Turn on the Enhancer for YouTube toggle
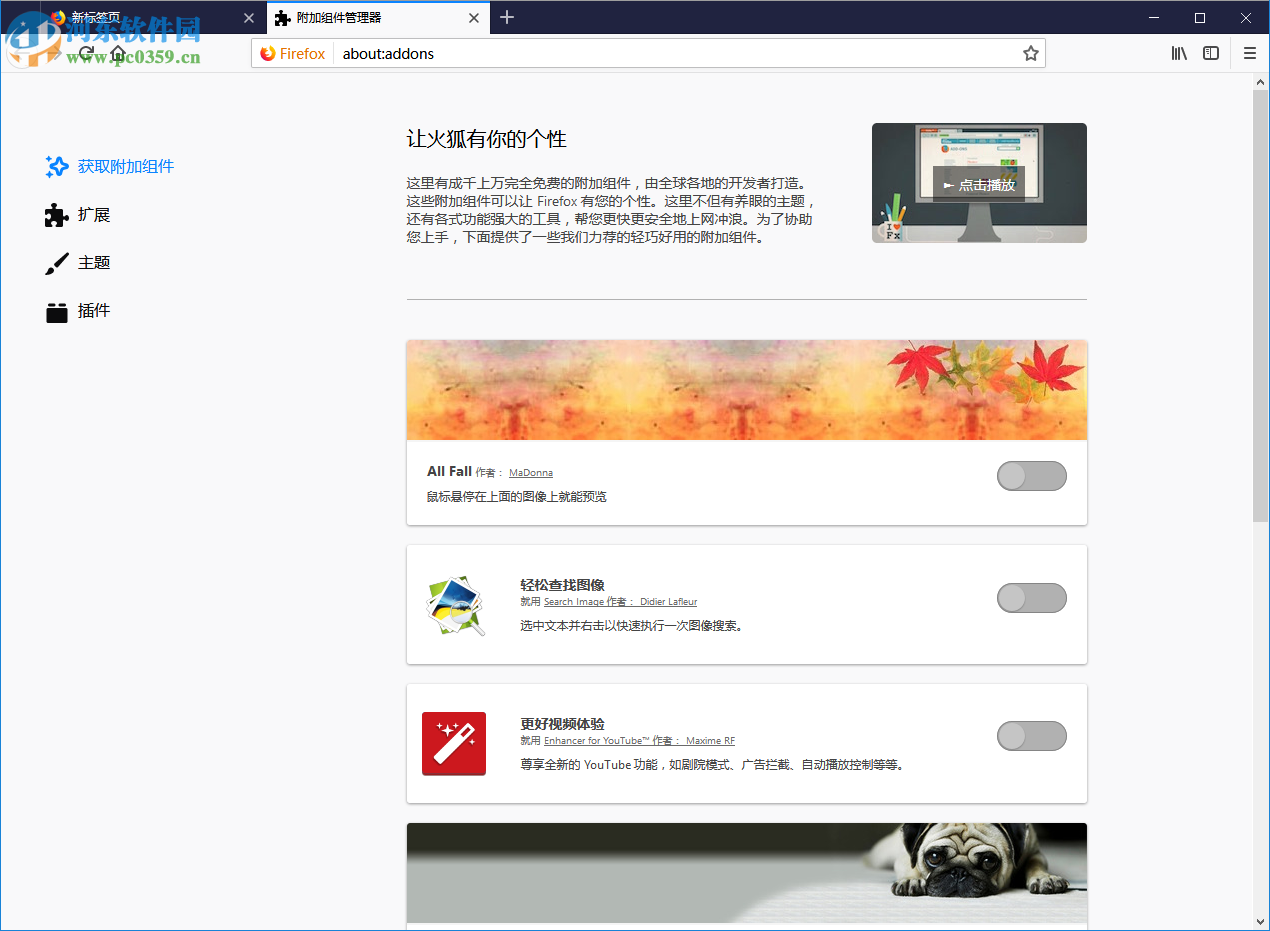The width and height of the screenshot is (1270, 931). [x=1031, y=736]
